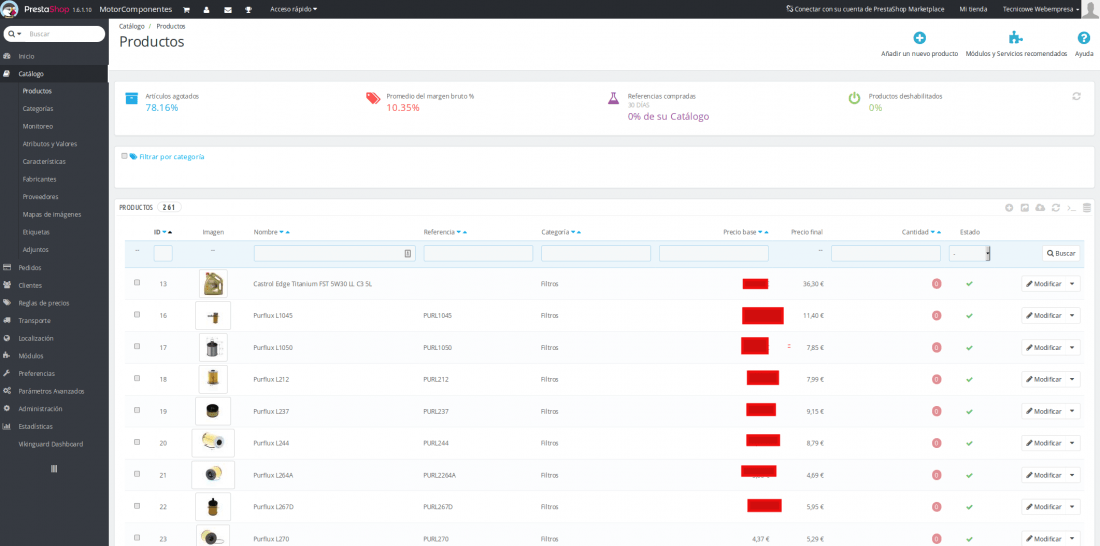Click the refresh list icon in table toolbar
This screenshot has width=1100, height=546.
click(x=1055, y=208)
